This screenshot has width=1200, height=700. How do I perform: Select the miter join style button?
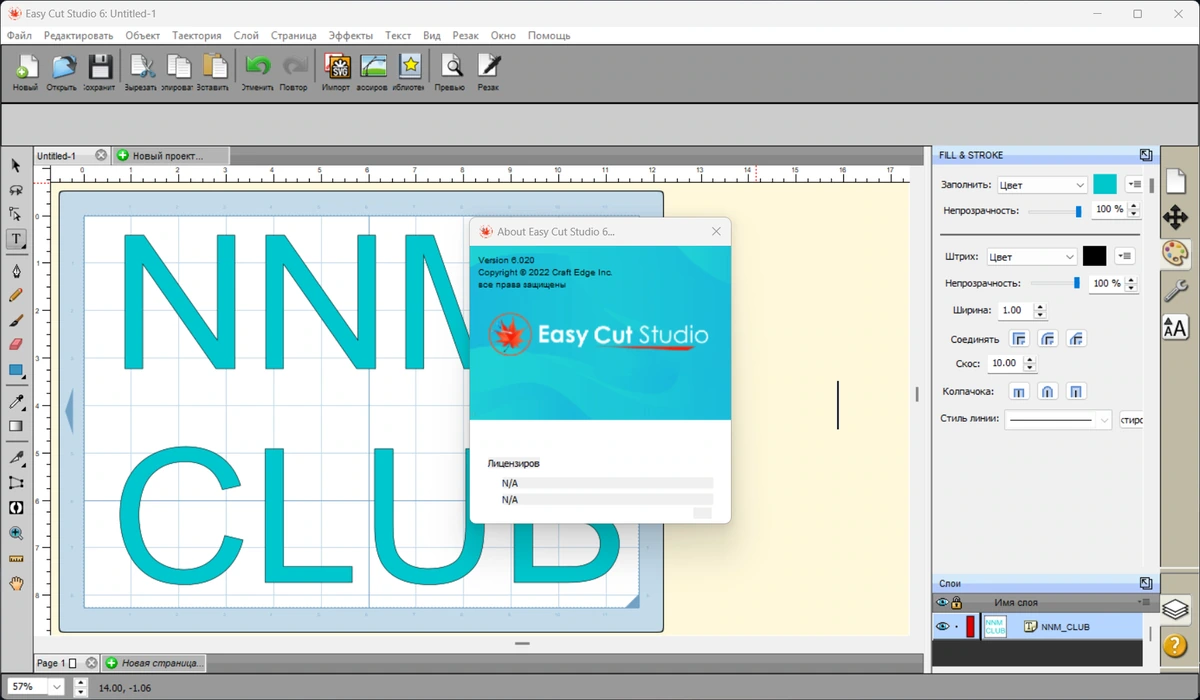1019,339
